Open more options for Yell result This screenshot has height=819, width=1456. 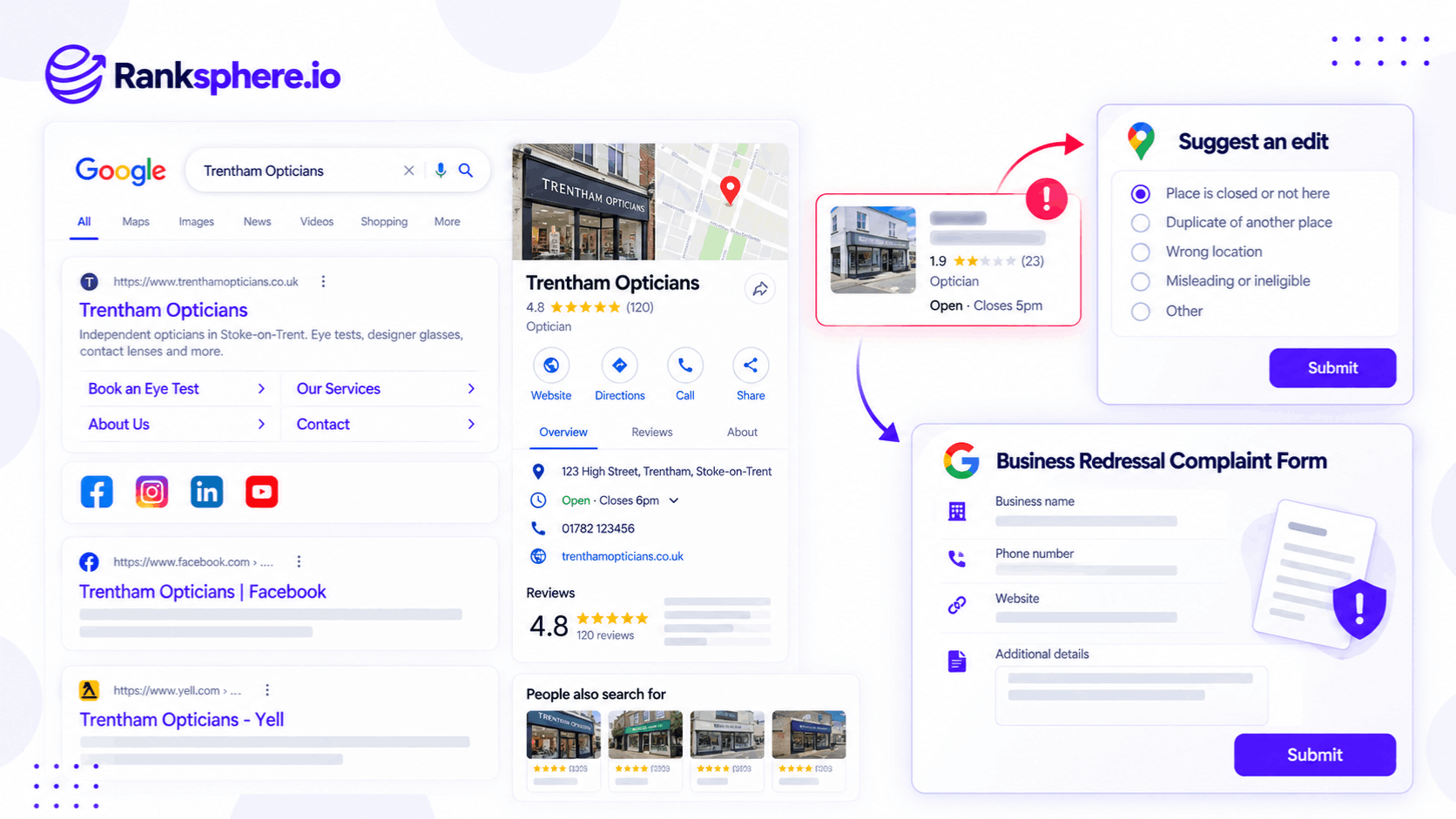click(267, 690)
